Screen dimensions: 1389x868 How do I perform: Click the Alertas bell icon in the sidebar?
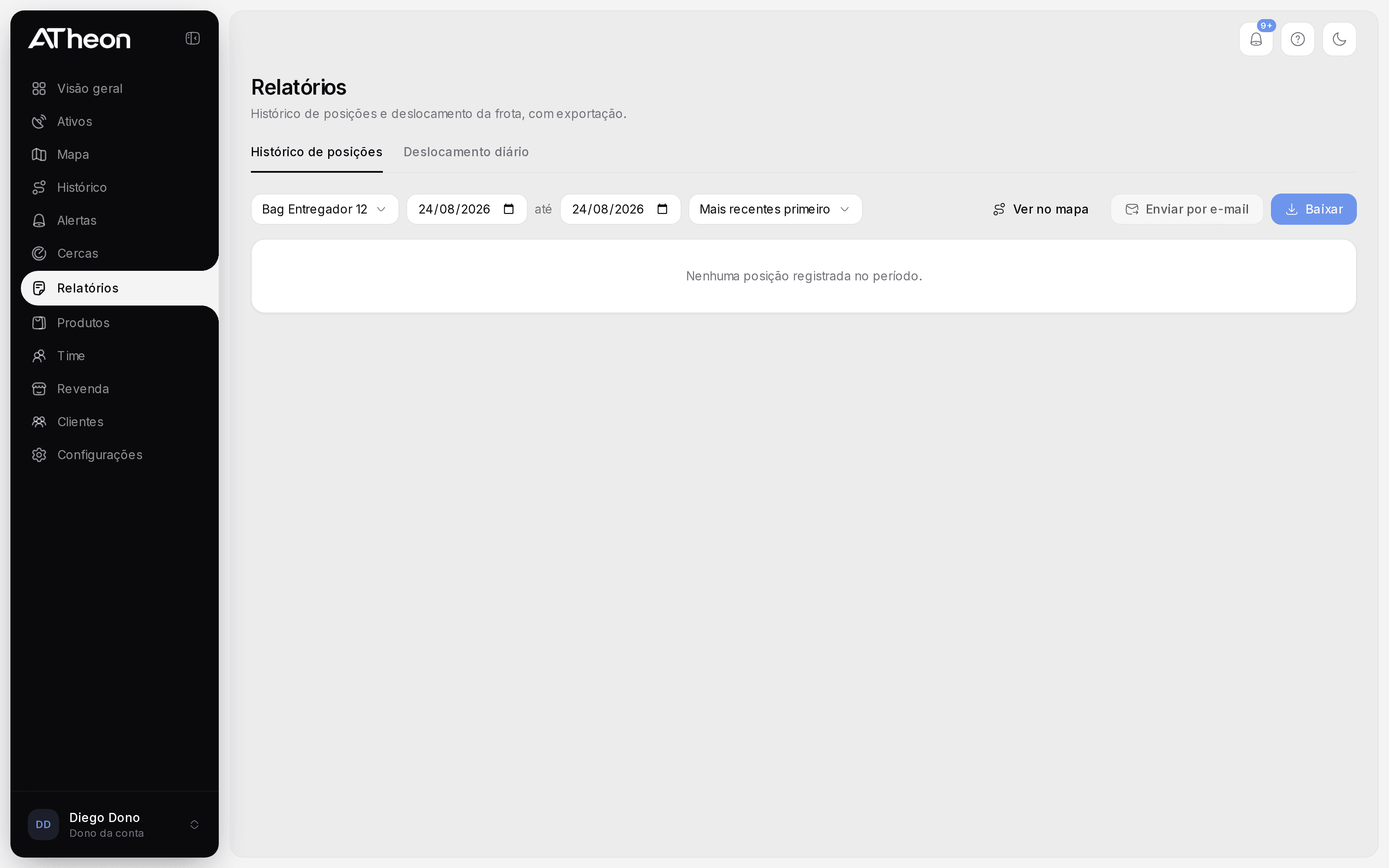39,220
